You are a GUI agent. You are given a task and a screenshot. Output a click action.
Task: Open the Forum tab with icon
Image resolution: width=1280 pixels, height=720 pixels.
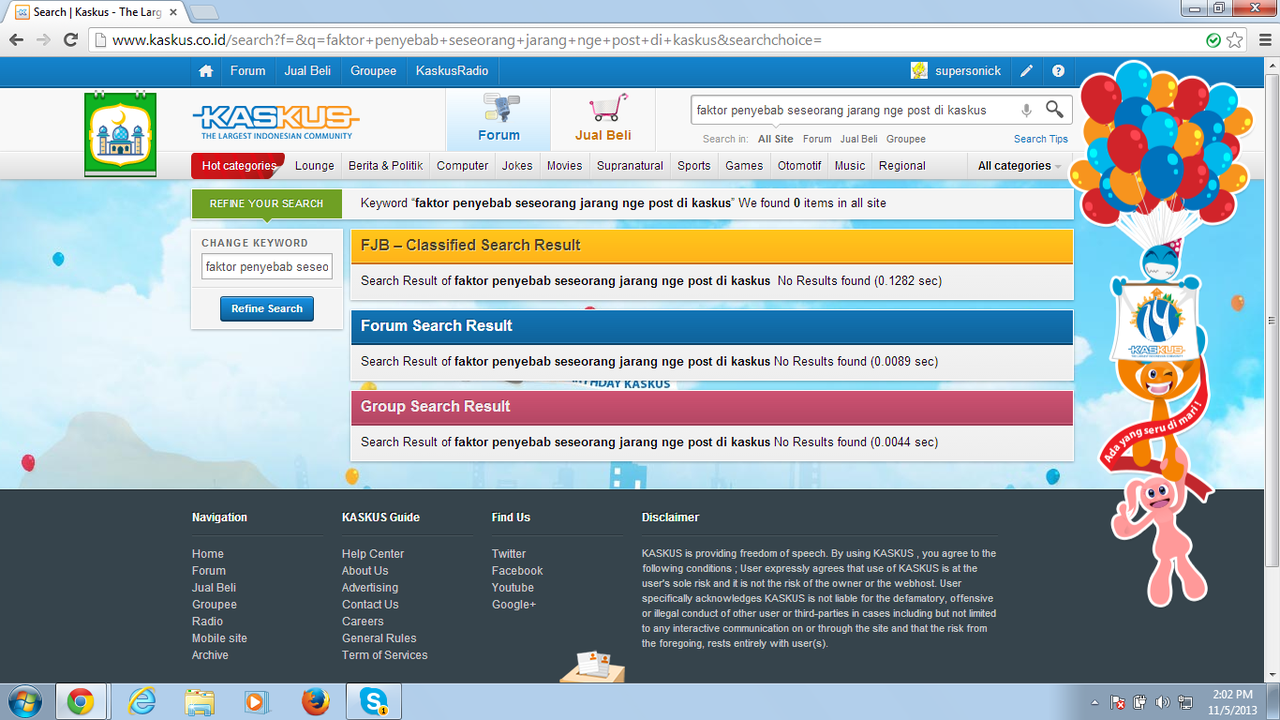[498, 119]
